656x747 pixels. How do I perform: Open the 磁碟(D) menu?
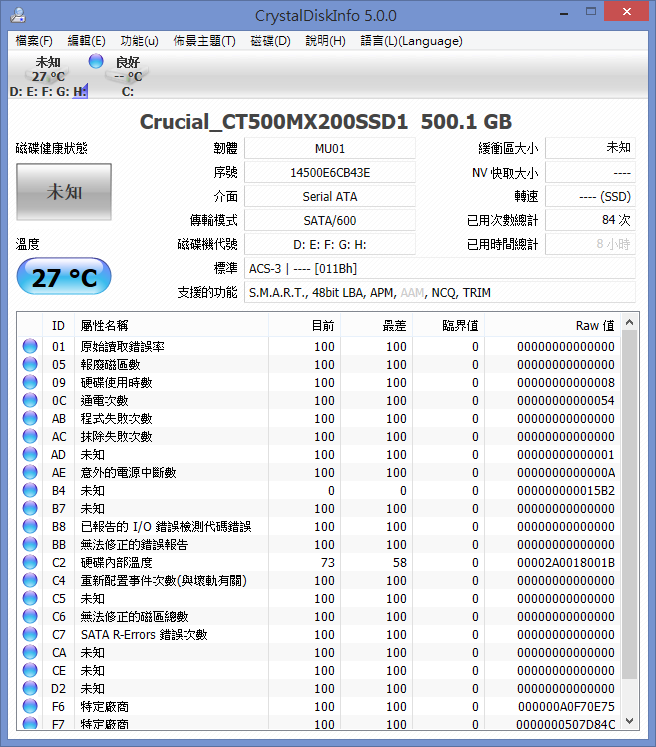(271, 41)
